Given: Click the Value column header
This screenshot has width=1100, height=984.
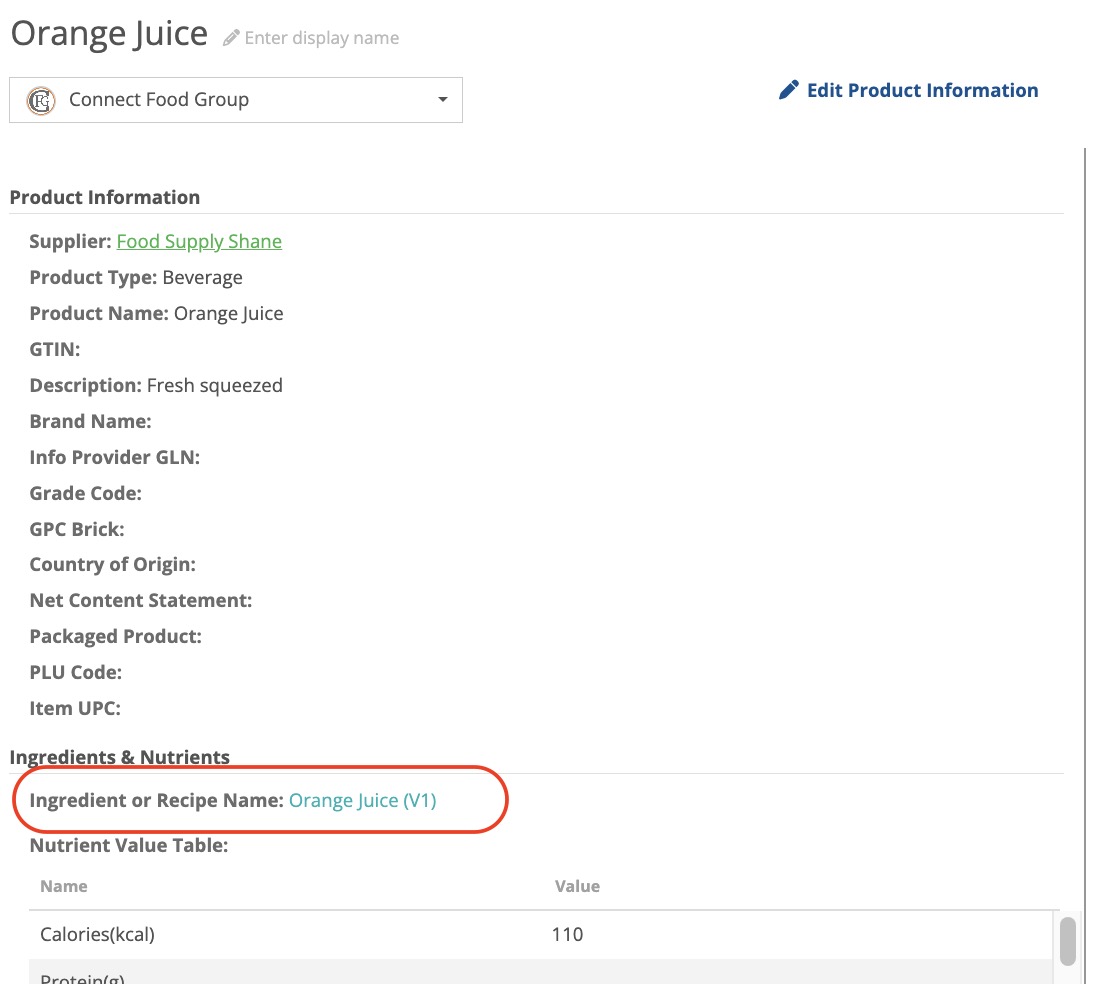Looking at the screenshot, I should coord(577,886).
